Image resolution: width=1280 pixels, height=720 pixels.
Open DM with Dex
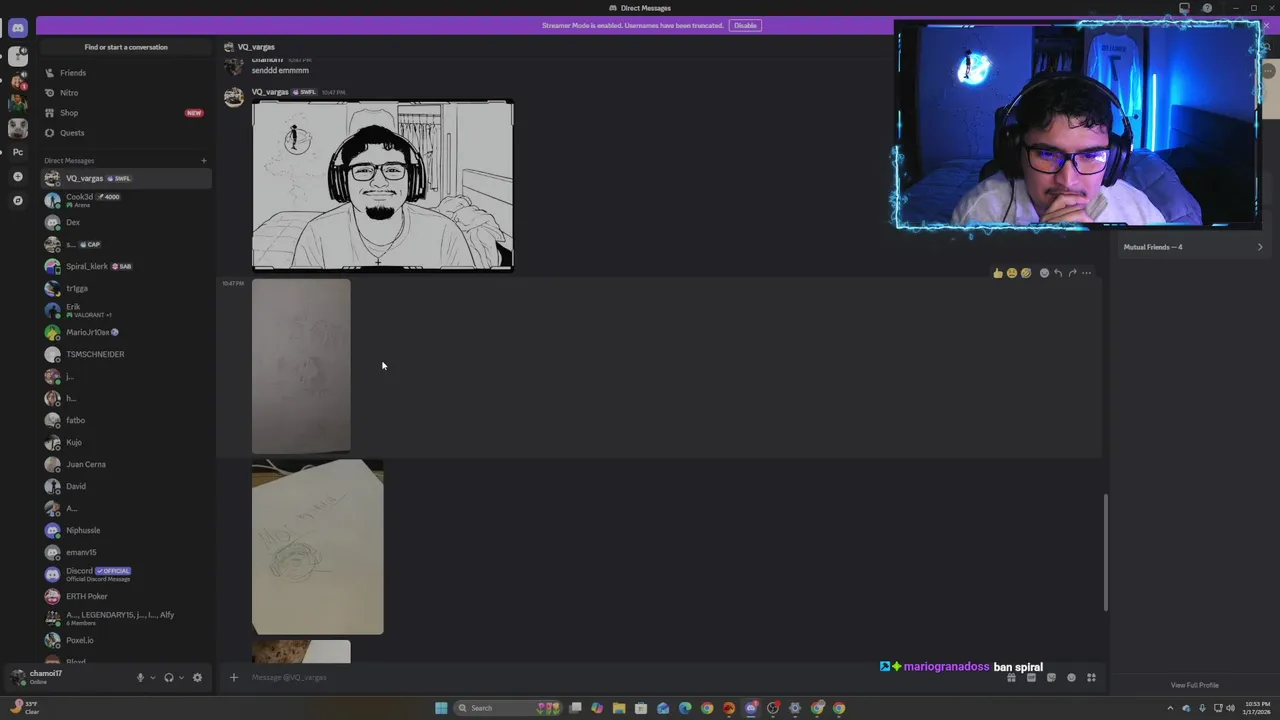pyautogui.click(x=126, y=222)
